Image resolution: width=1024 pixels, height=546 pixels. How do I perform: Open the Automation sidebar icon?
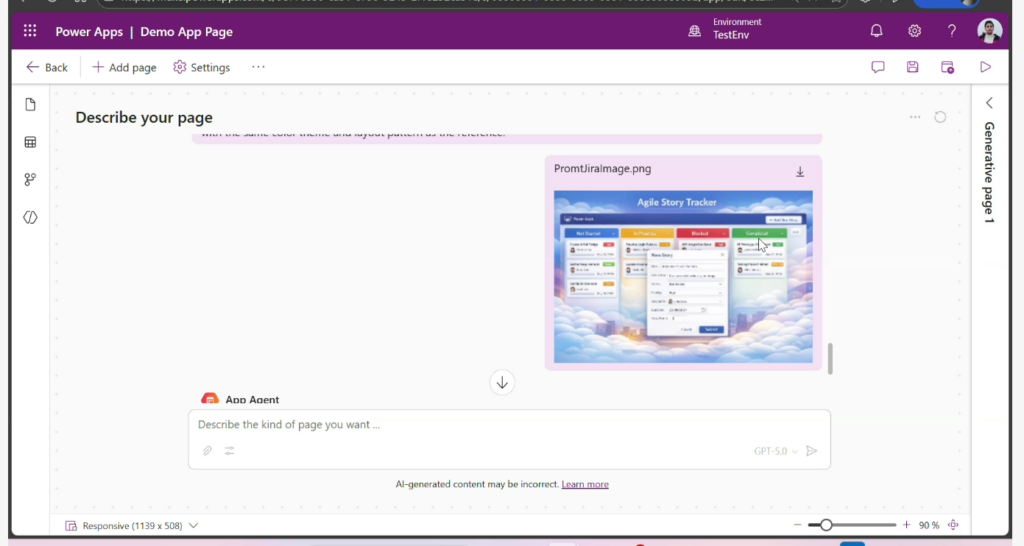[30, 180]
